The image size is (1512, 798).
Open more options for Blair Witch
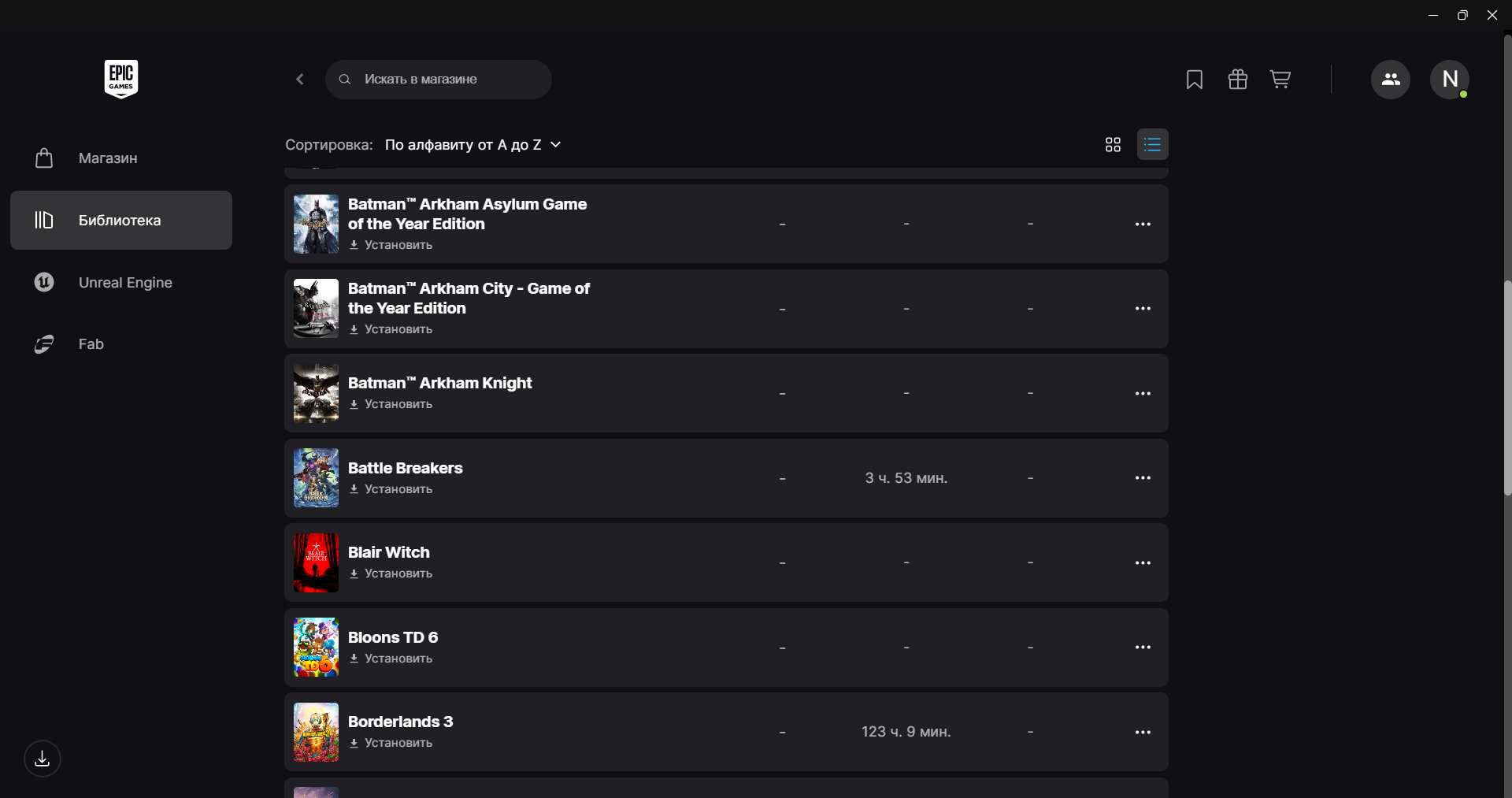[x=1143, y=563]
